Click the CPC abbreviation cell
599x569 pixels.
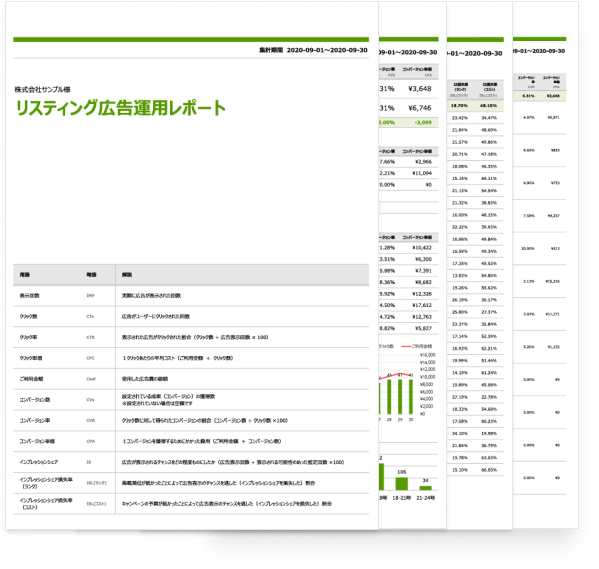91,358
